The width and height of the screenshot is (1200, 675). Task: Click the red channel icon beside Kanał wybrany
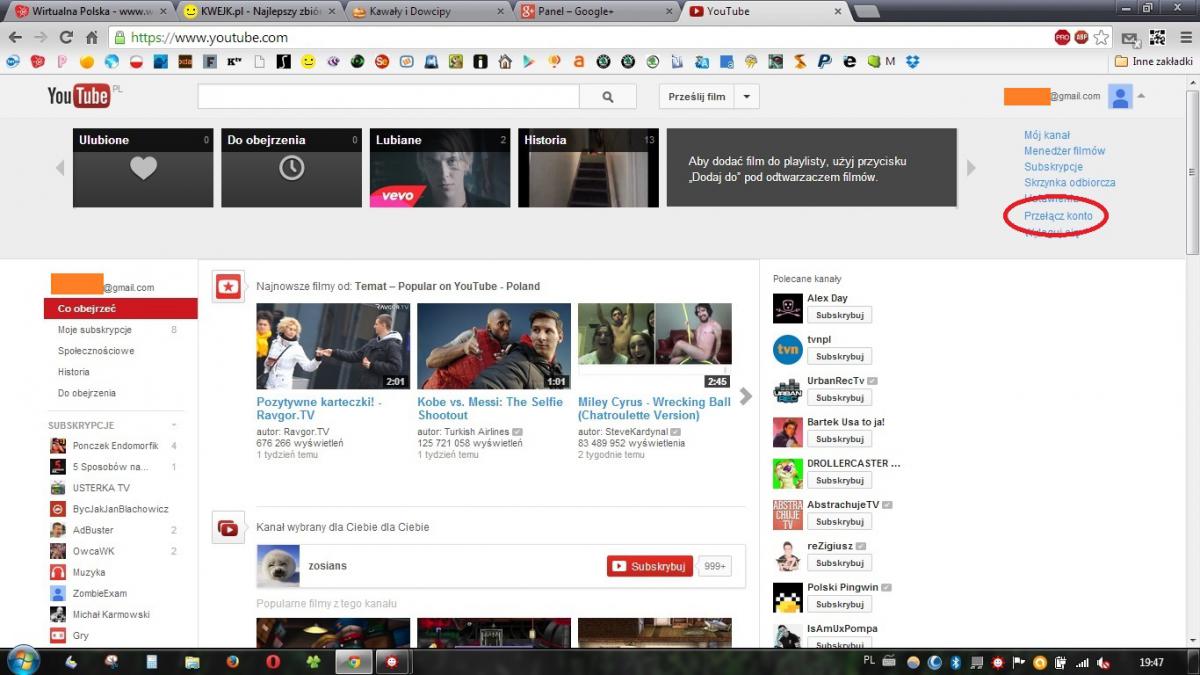pyautogui.click(x=228, y=527)
